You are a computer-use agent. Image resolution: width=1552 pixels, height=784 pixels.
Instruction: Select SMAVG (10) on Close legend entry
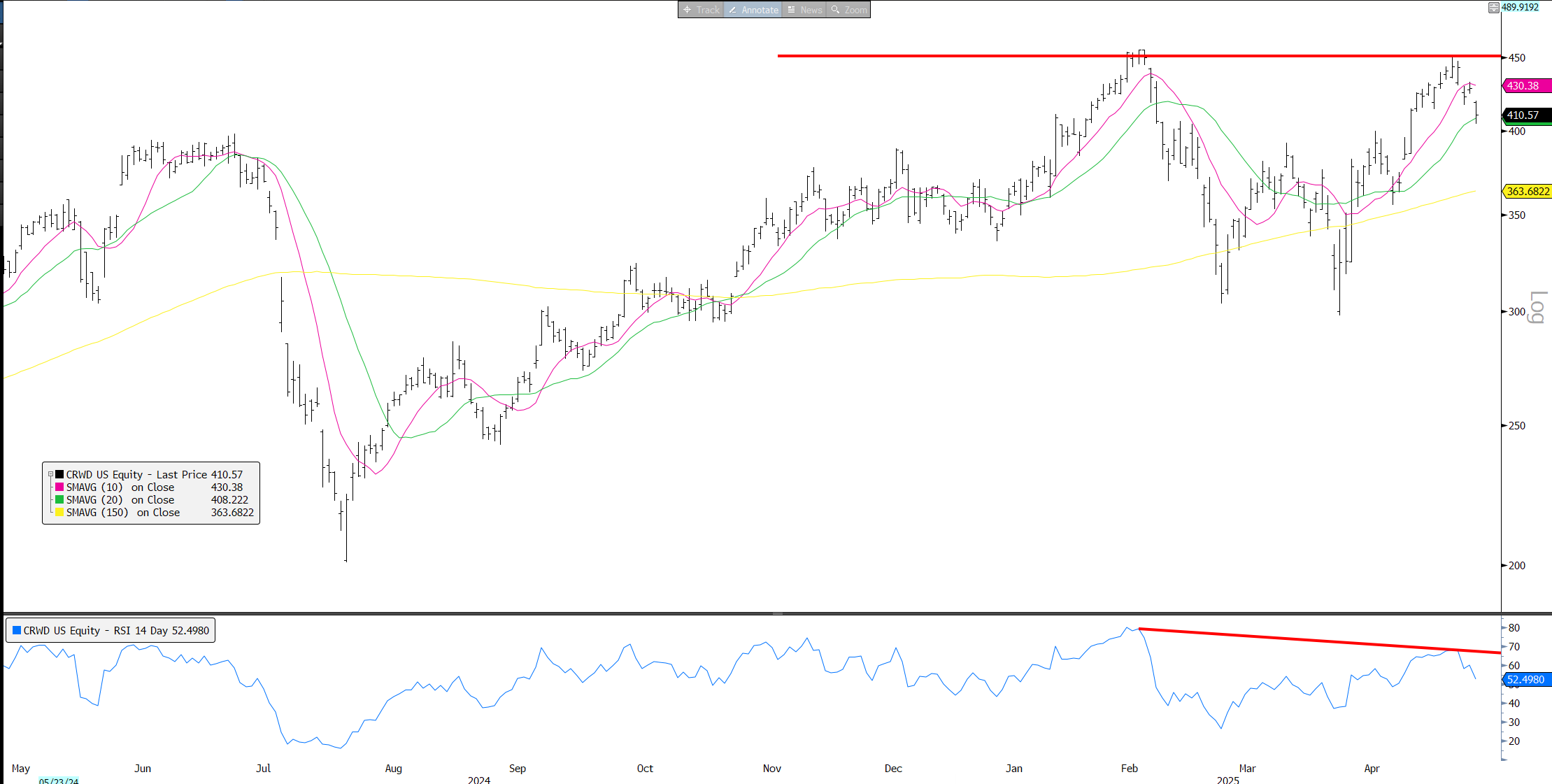tap(120, 487)
